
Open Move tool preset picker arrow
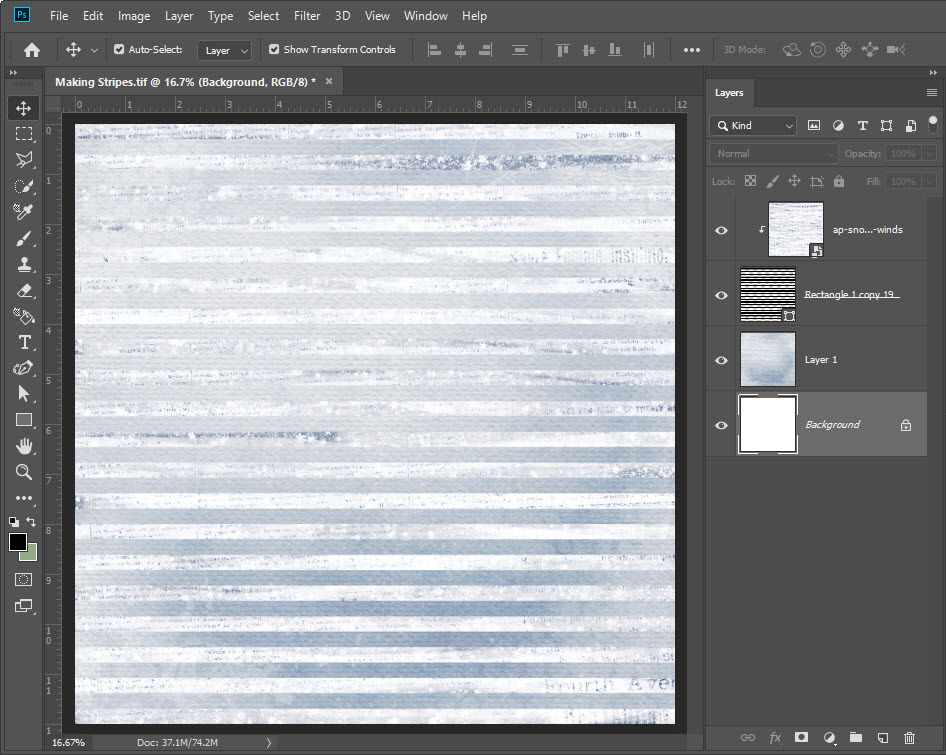click(94, 51)
